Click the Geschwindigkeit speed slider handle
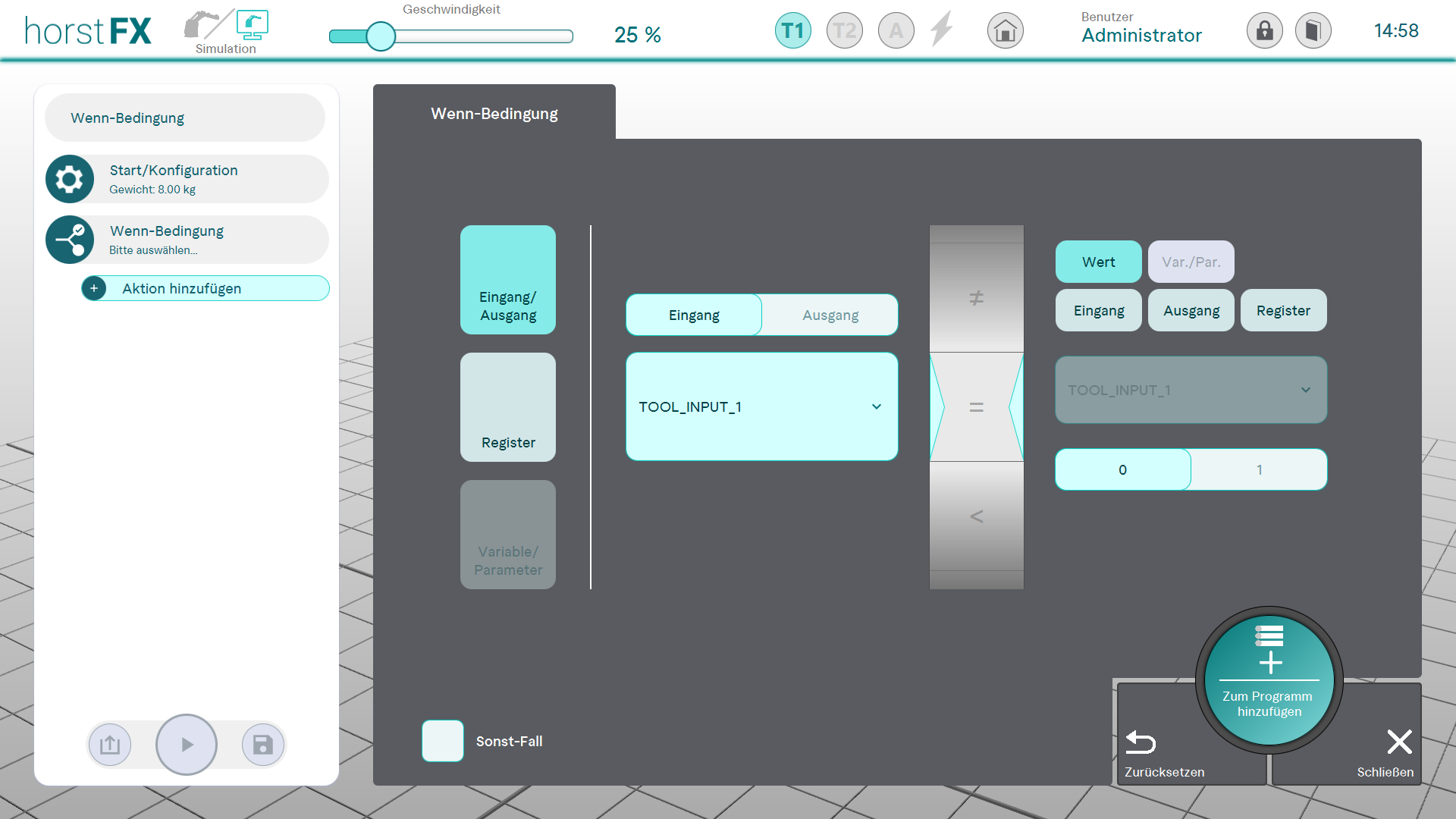 click(381, 36)
